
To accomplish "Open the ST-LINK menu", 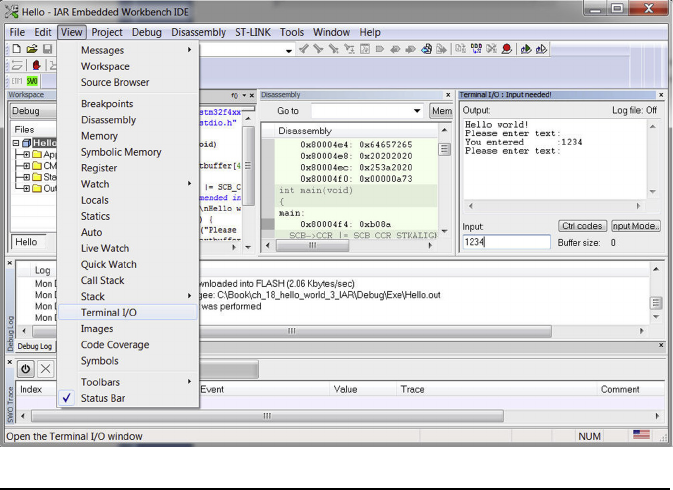I will click(253, 32).
